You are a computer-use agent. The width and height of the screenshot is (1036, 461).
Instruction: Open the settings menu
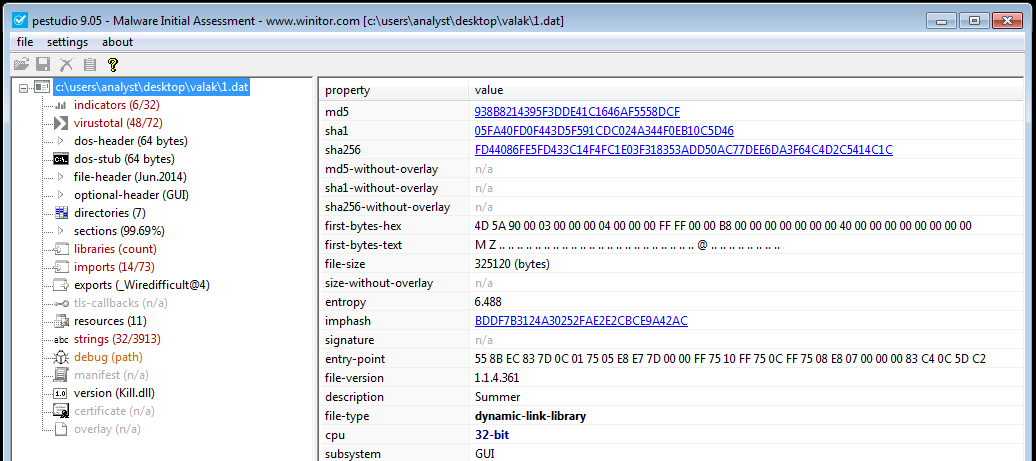(67, 42)
